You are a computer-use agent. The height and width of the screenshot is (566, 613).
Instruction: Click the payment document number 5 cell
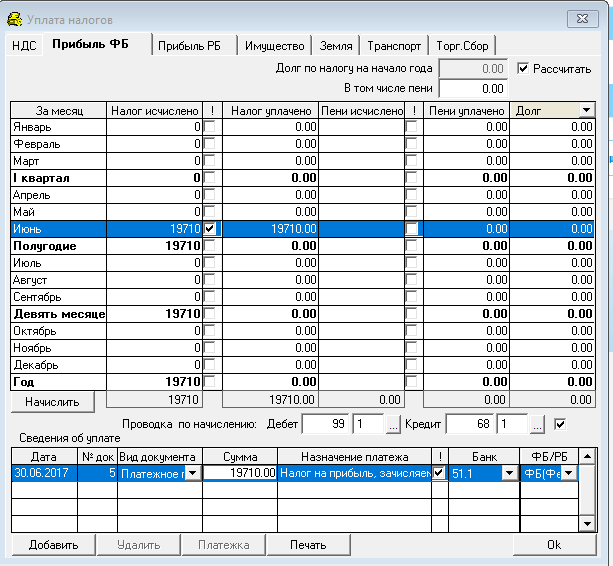(x=97, y=473)
